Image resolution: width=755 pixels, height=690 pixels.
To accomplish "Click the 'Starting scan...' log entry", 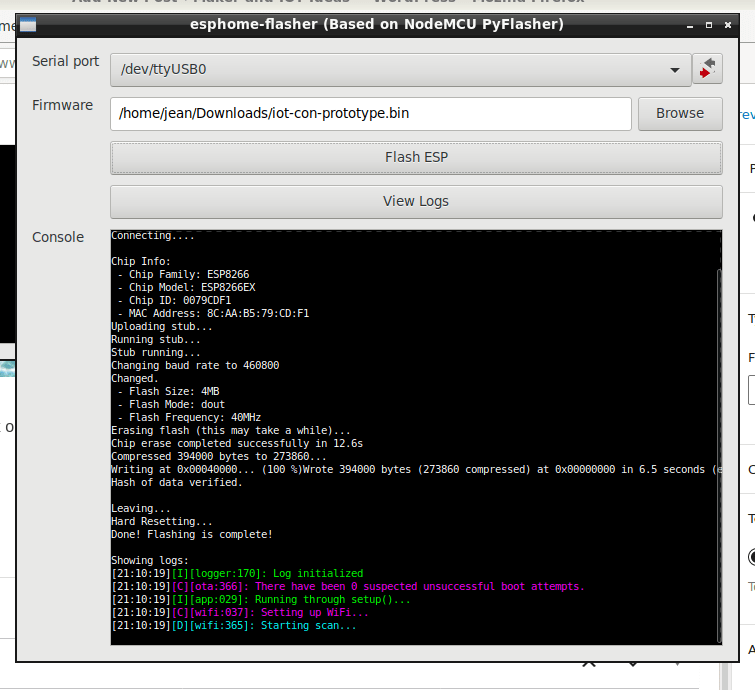I will pos(234,625).
